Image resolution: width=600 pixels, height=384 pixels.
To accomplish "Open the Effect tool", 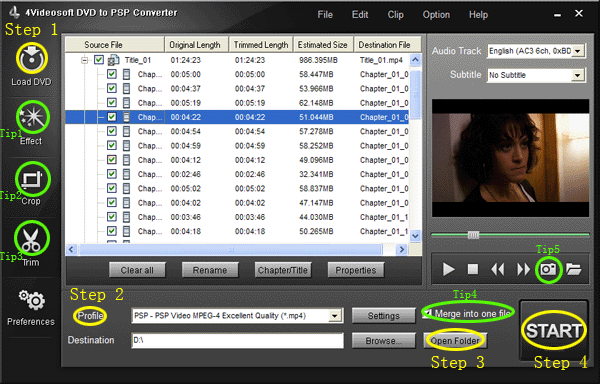I will pos(33,117).
